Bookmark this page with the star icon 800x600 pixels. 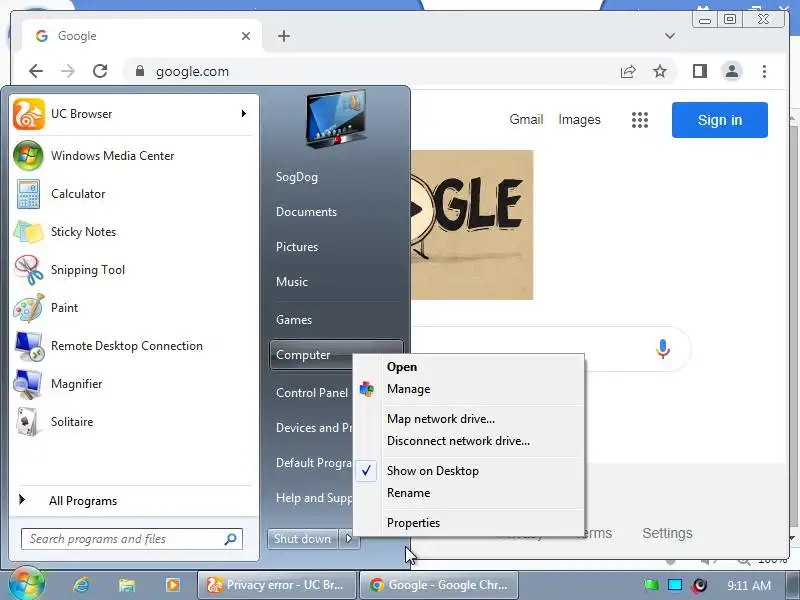660,71
